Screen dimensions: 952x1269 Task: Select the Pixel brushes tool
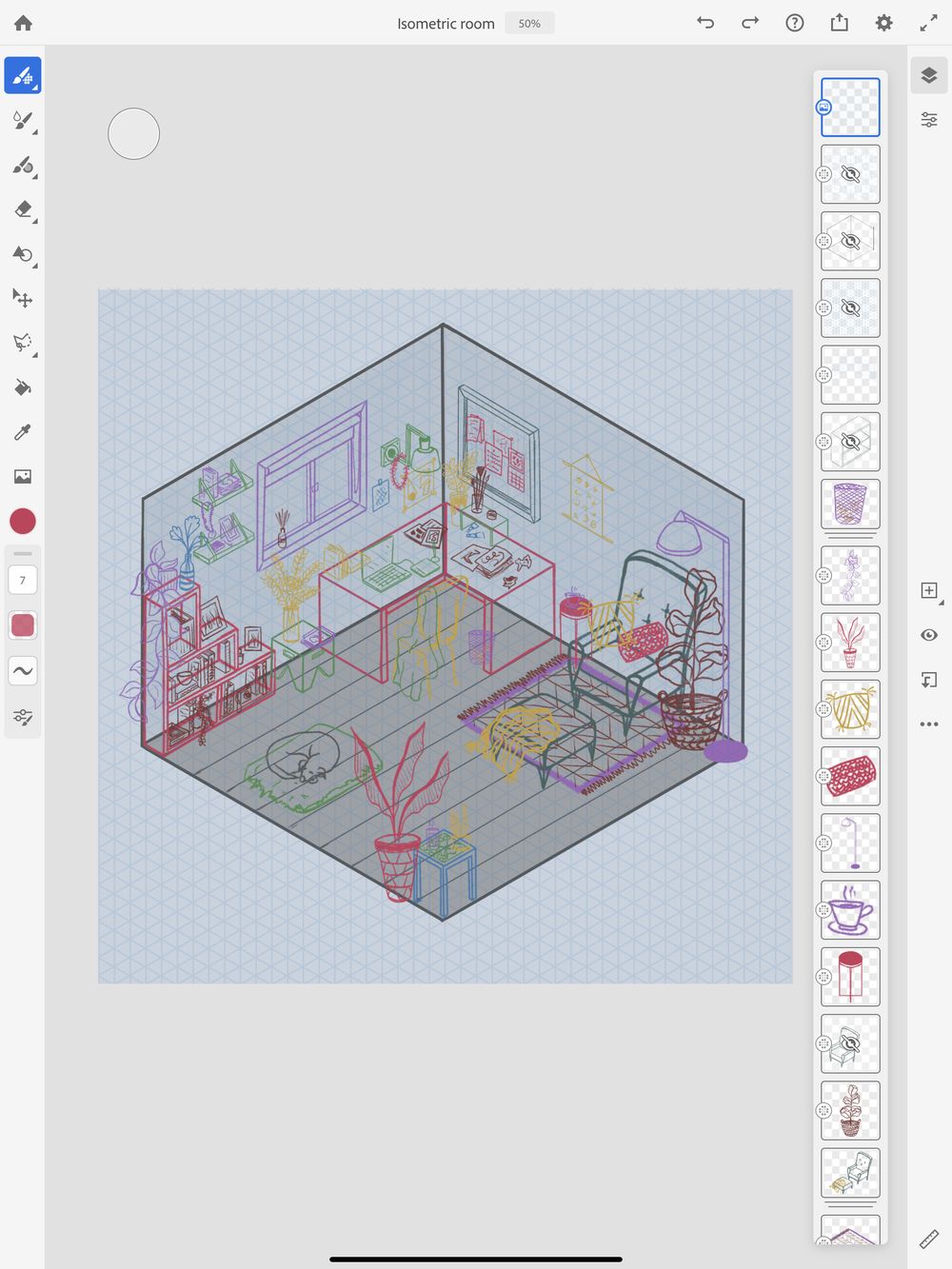pyautogui.click(x=23, y=75)
